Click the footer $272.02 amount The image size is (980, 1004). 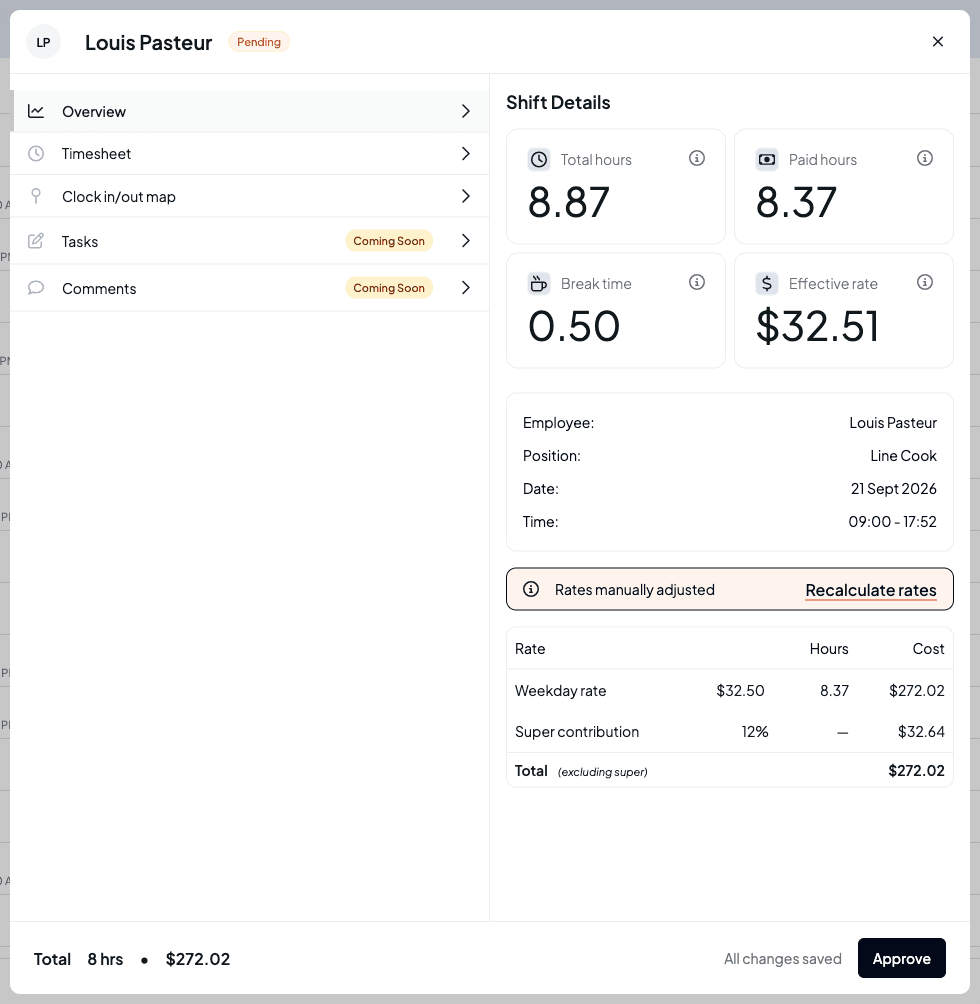tap(198, 959)
